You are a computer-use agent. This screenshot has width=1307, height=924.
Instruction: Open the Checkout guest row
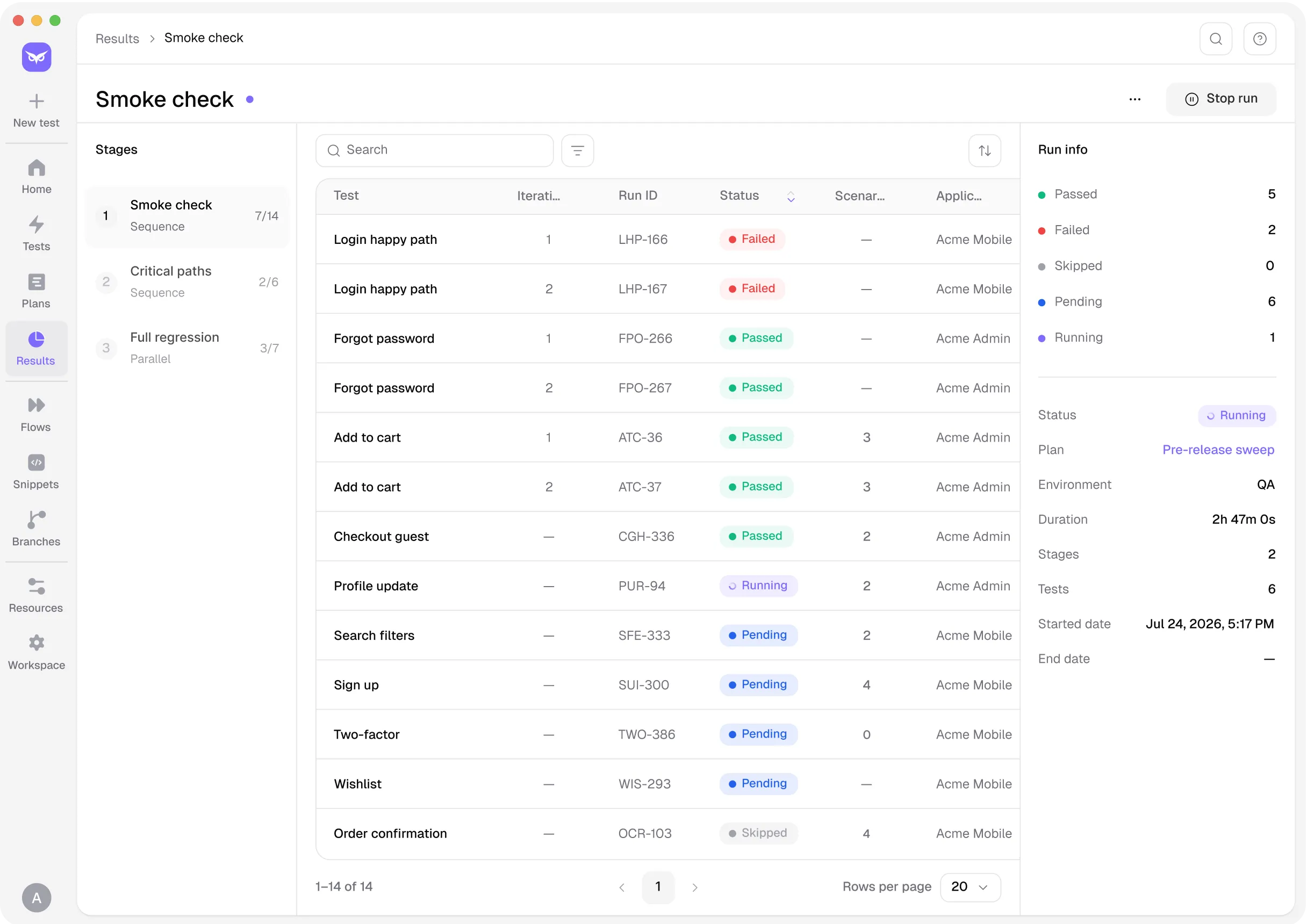point(667,536)
